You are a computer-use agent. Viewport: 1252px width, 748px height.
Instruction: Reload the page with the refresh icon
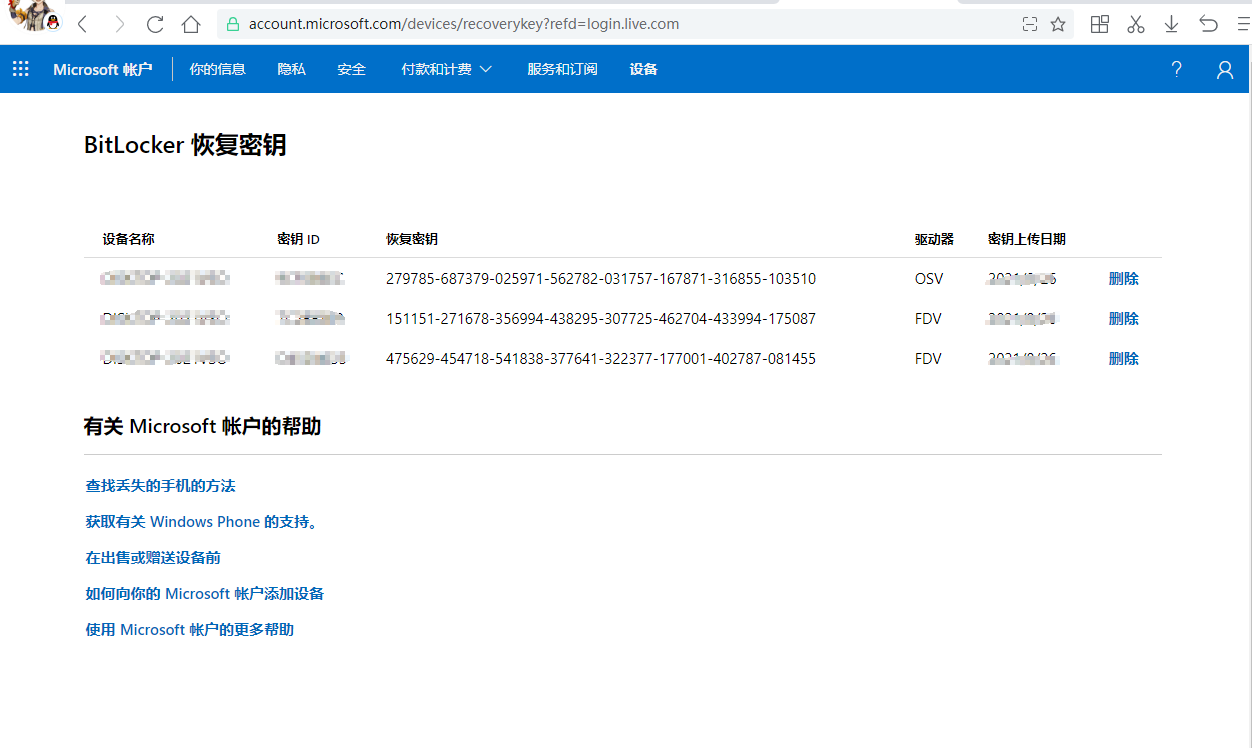coord(155,24)
